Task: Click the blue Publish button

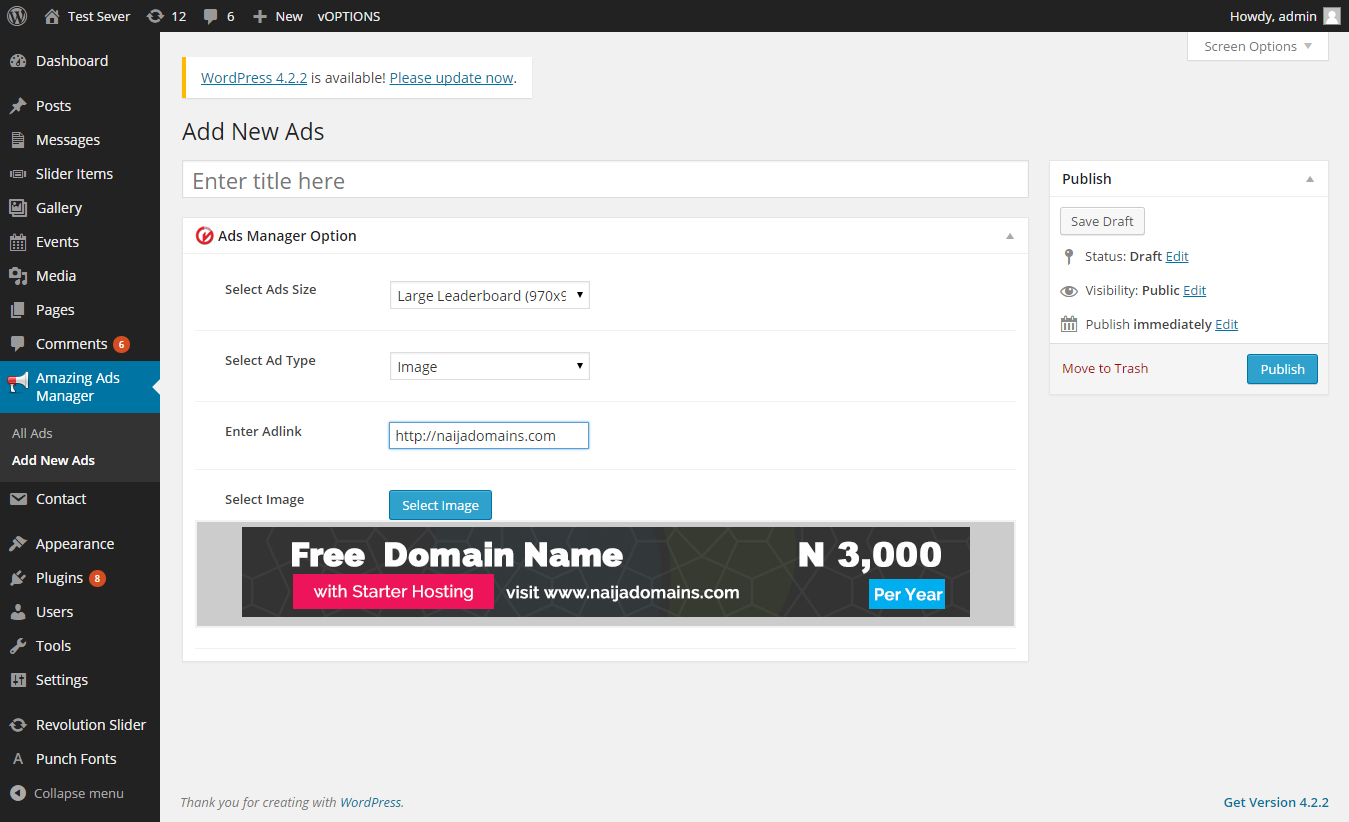Action: (1282, 369)
